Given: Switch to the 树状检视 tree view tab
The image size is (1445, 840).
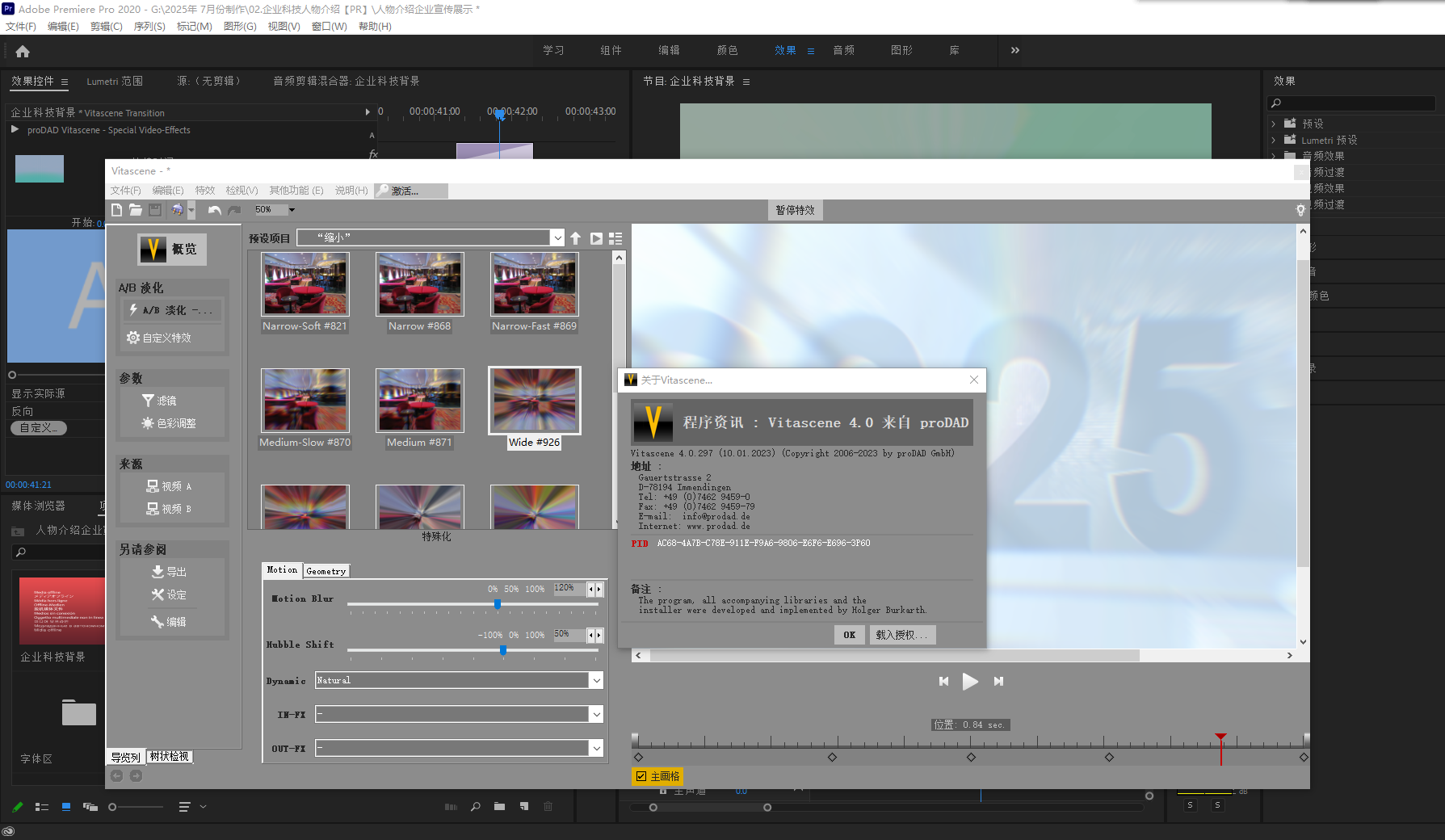Looking at the screenshot, I should point(170,757).
